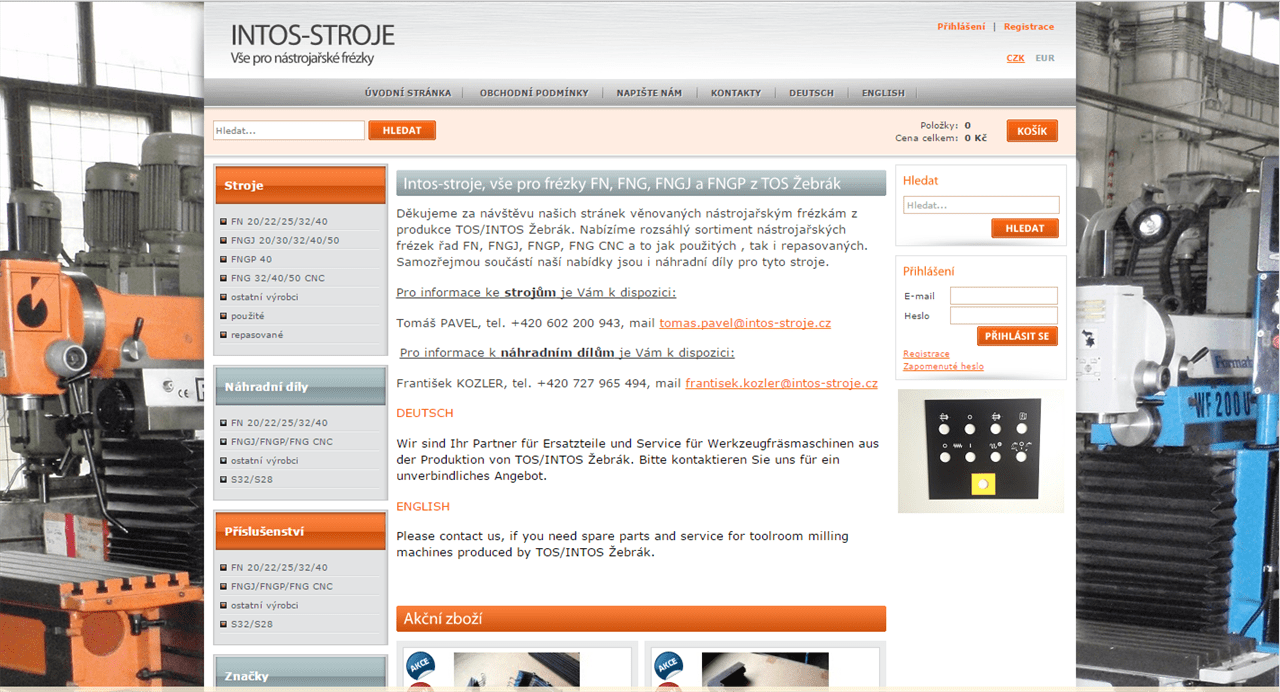Select Deutsch in navigation bar
1280x692 pixels.
[x=811, y=93]
